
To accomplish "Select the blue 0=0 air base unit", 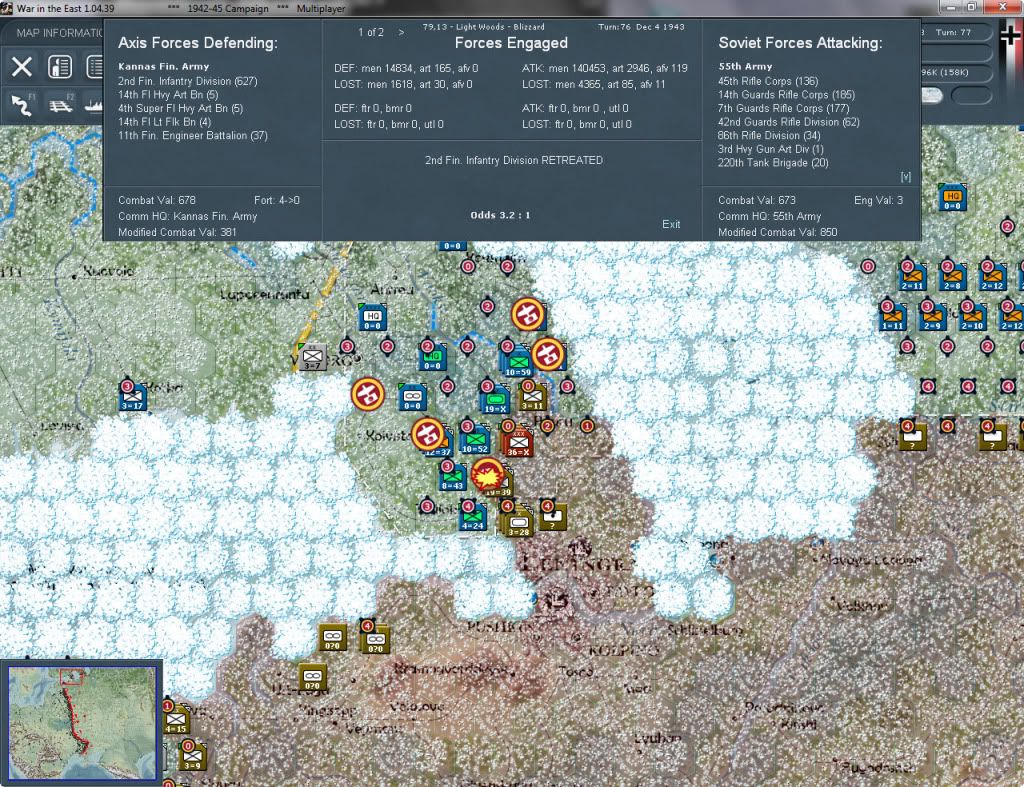I will [x=412, y=396].
